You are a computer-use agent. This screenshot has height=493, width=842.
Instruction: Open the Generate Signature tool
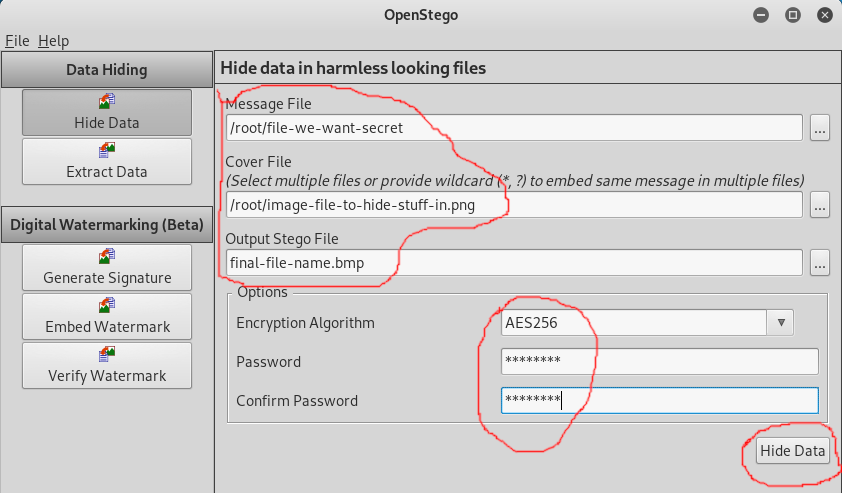pos(107,267)
